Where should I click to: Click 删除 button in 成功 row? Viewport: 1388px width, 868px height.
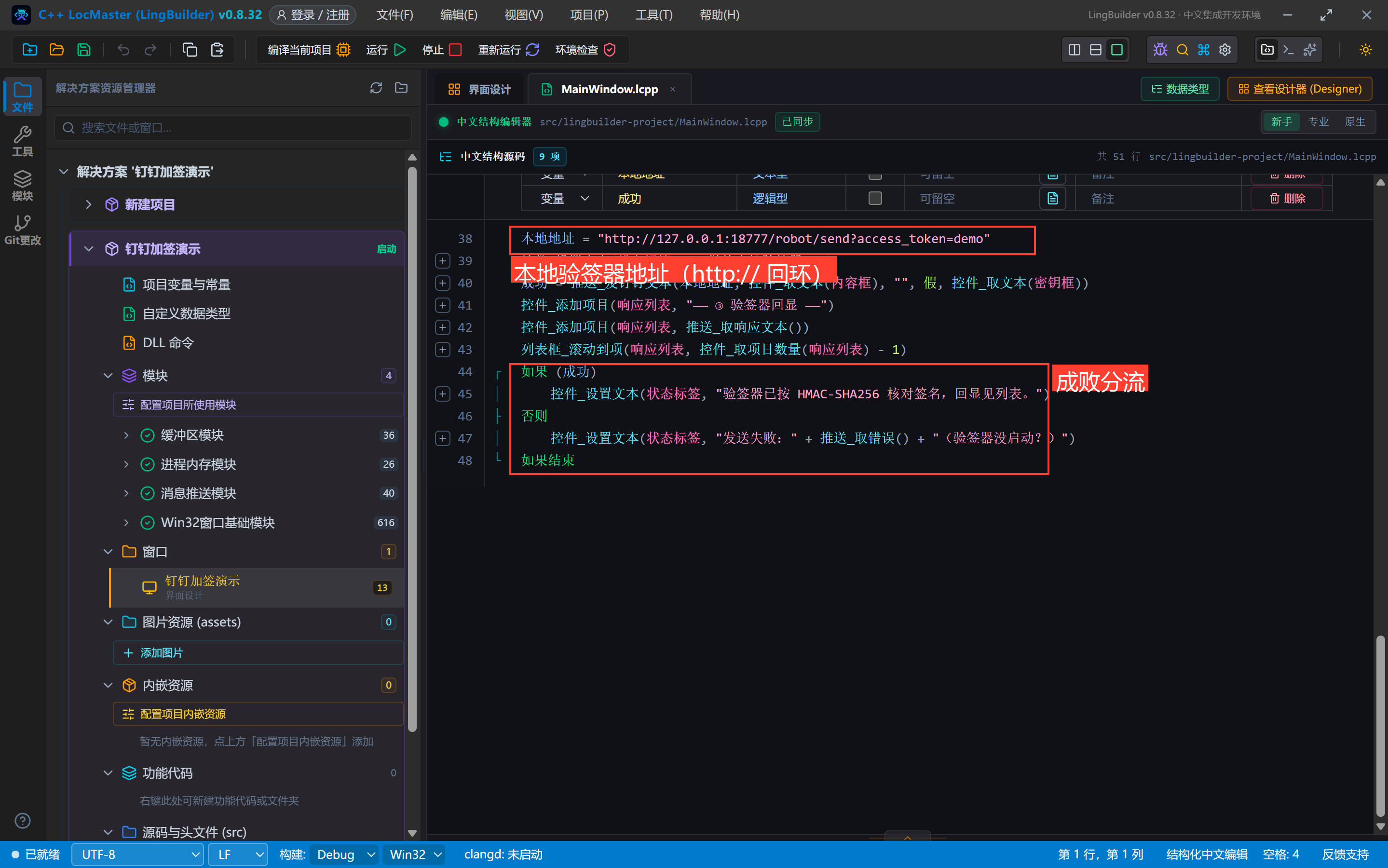(x=1287, y=199)
